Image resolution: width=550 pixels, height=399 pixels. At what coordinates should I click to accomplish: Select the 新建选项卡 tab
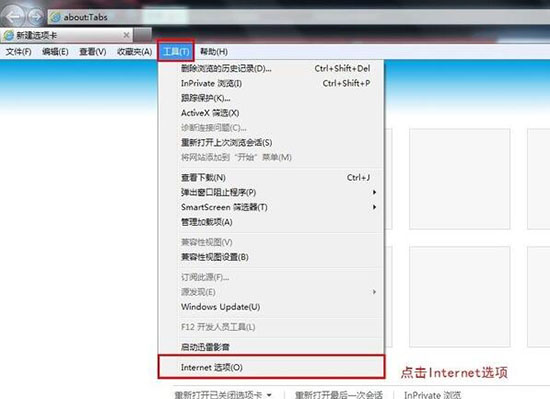[67, 35]
